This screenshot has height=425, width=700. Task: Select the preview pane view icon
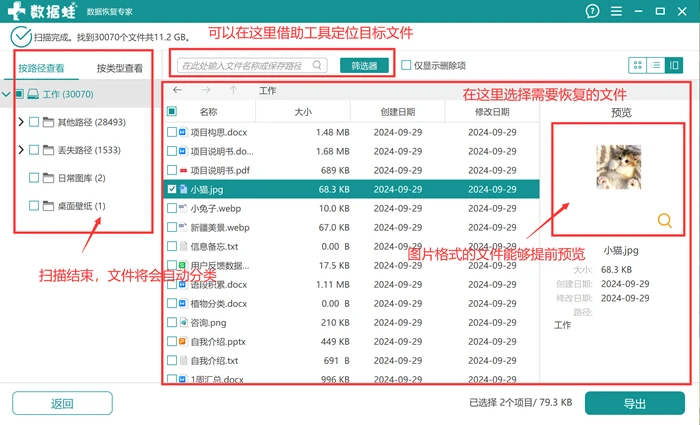point(674,66)
